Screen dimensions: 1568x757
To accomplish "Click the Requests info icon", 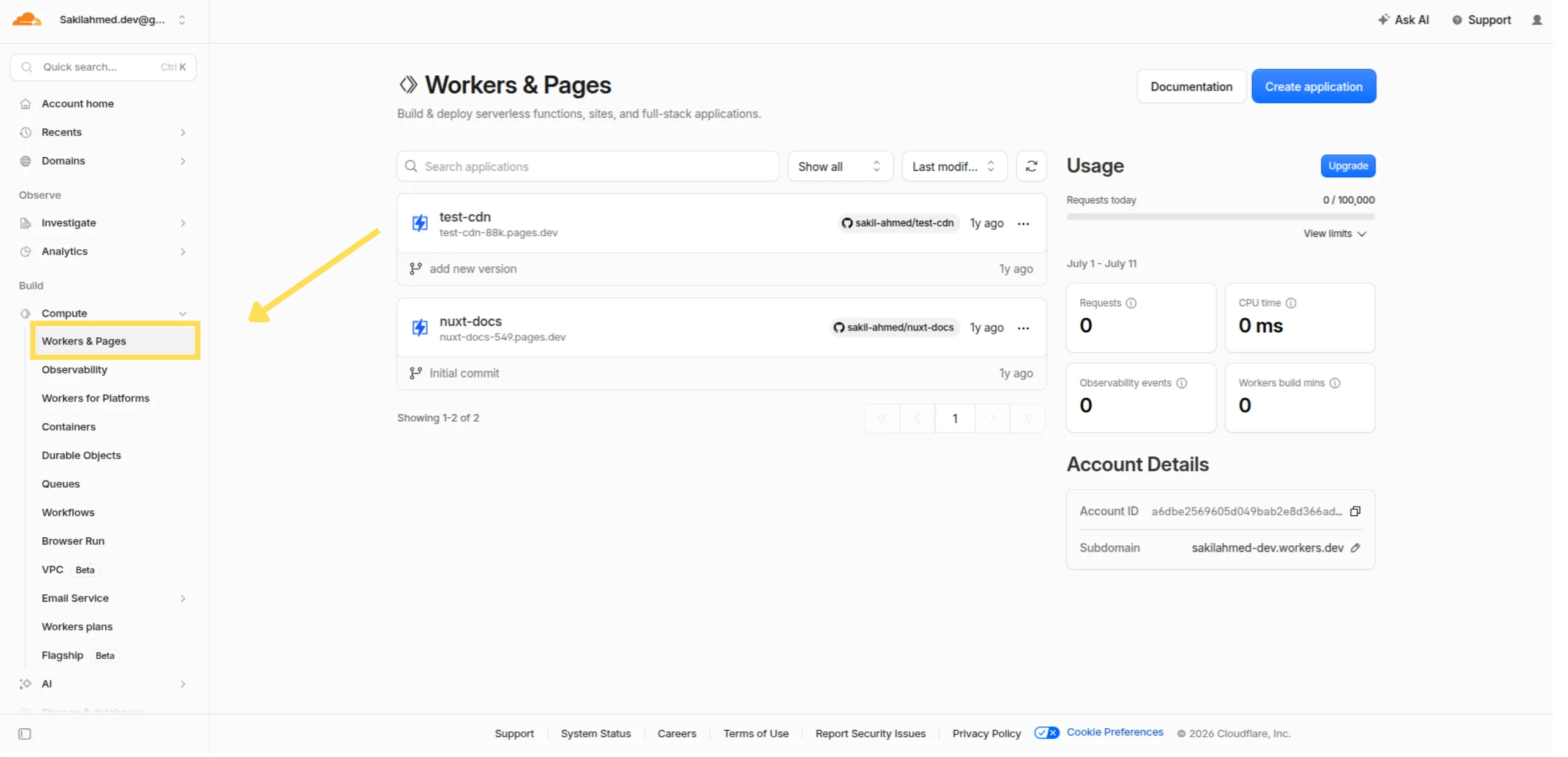I will coord(1131,304).
